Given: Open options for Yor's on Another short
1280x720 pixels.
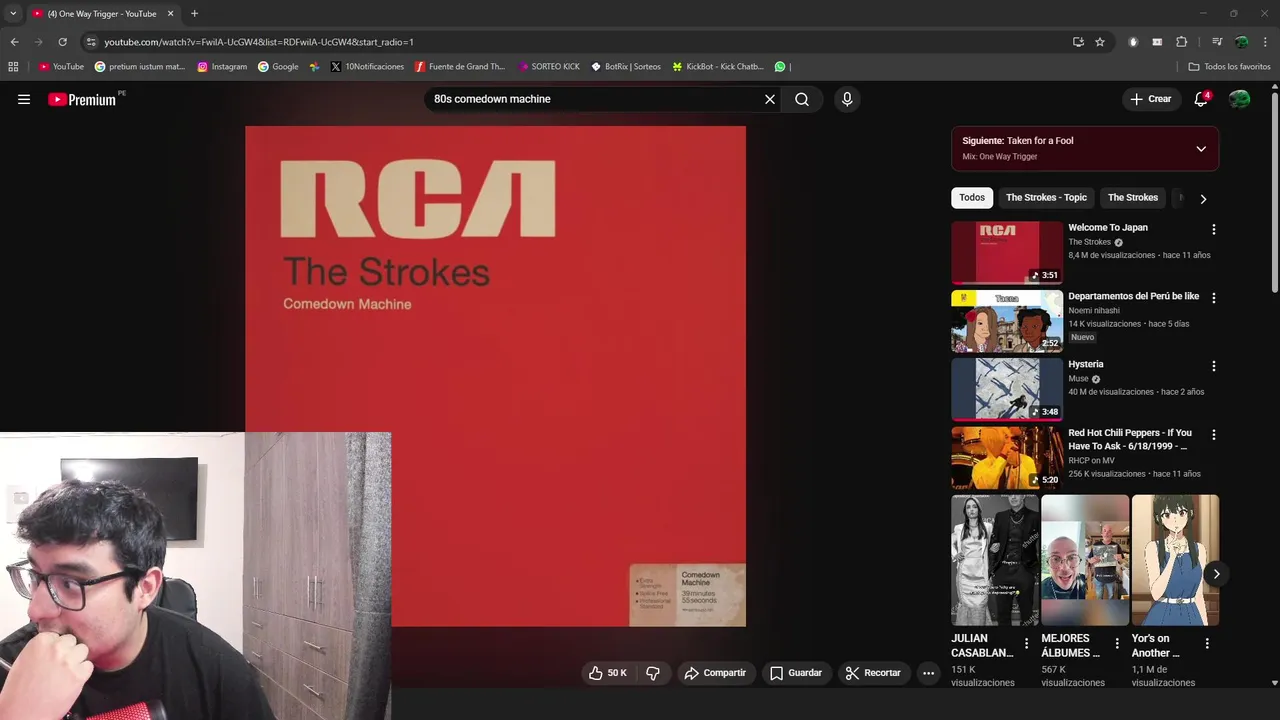Looking at the screenshot, I should pyautogui.click(x=1207, y=644).
